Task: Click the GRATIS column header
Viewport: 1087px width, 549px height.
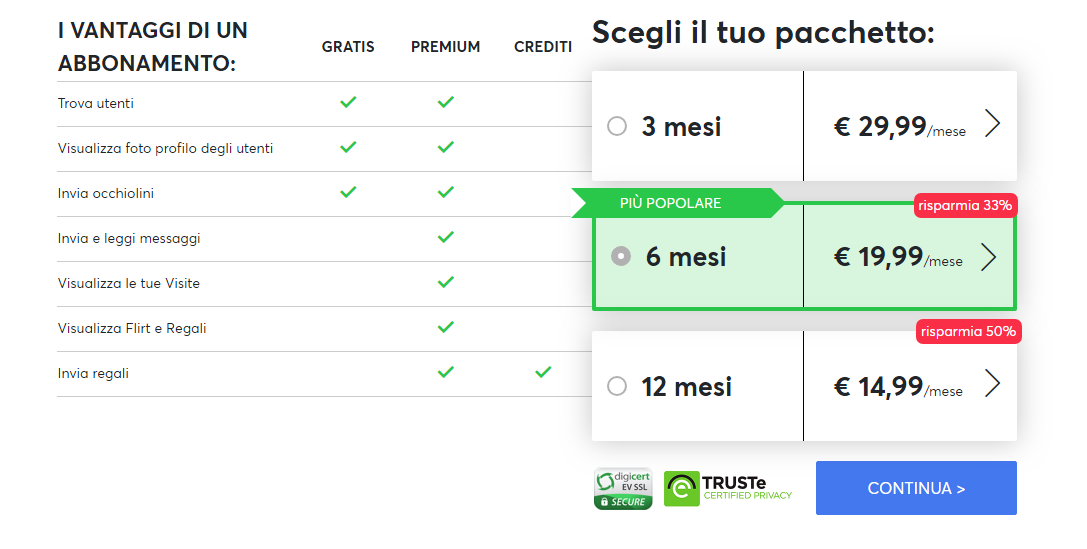Action: (348, 46)
